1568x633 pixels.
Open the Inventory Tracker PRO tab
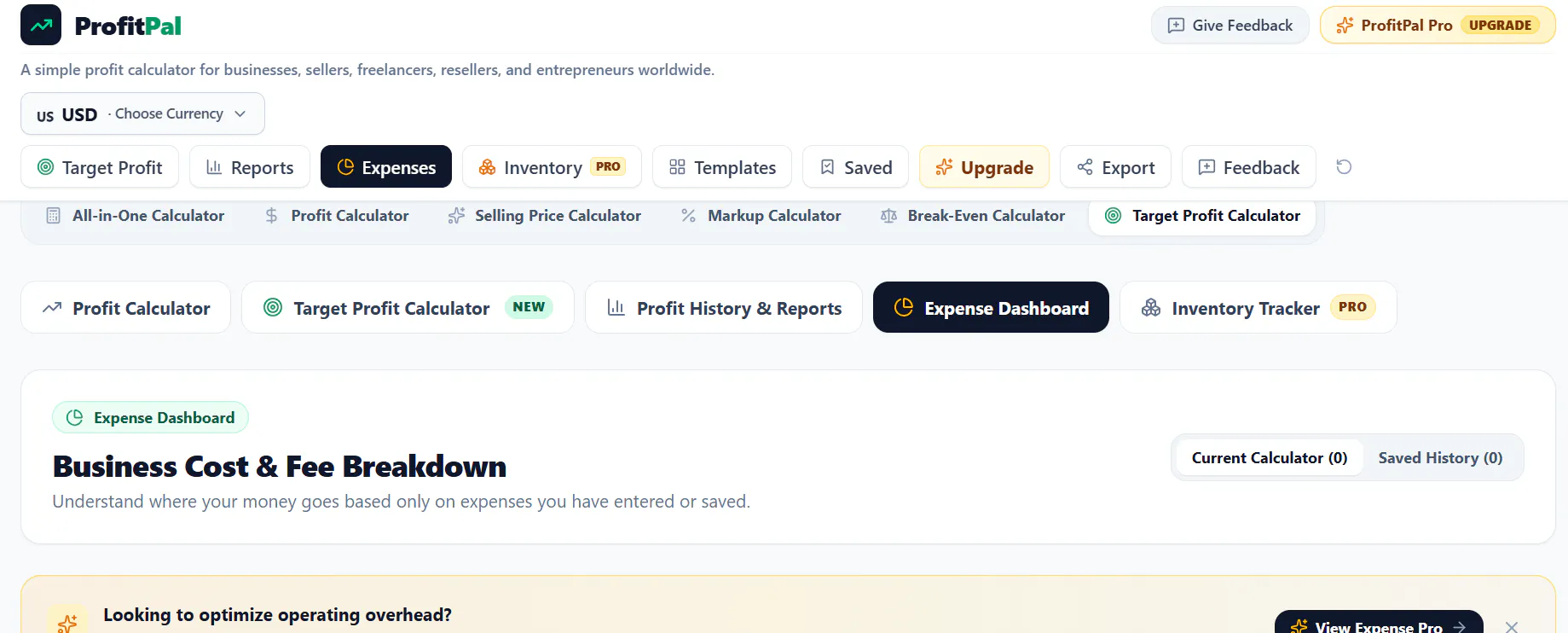(1258, 307)
